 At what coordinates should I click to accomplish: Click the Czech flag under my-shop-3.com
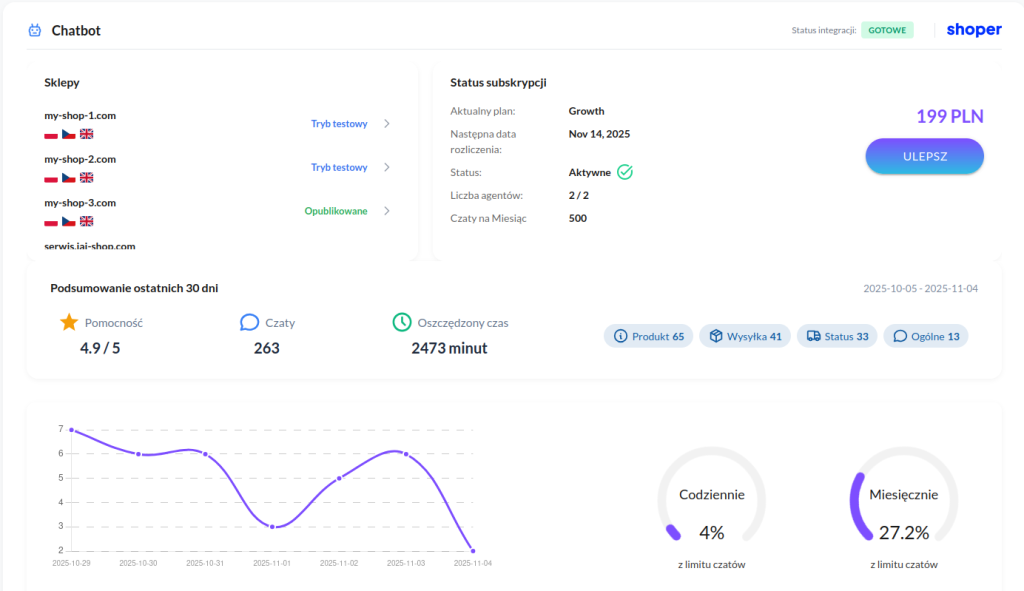pyautogui.click(x=69, y=221)
